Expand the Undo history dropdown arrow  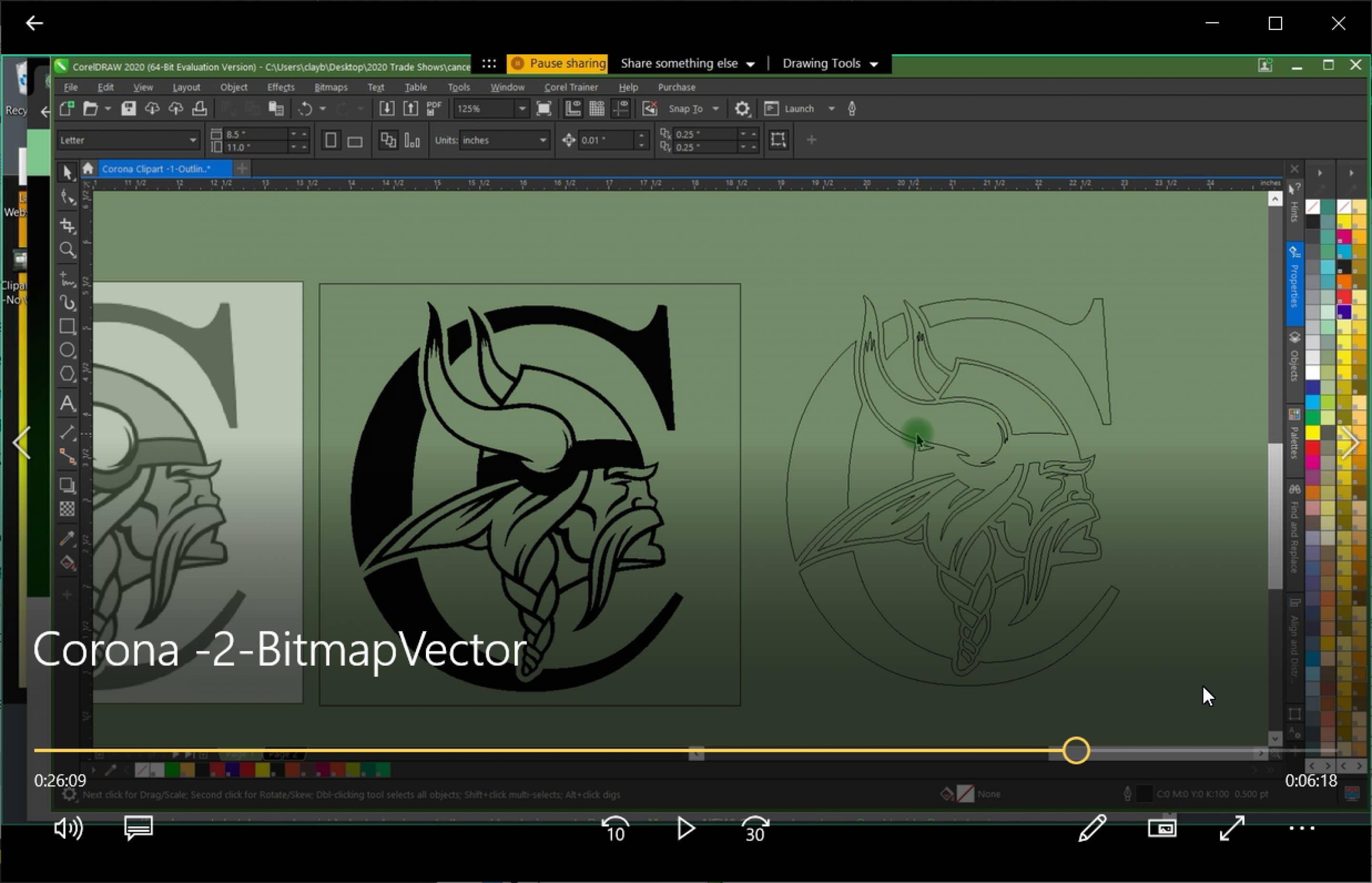[x=323, y=108]
